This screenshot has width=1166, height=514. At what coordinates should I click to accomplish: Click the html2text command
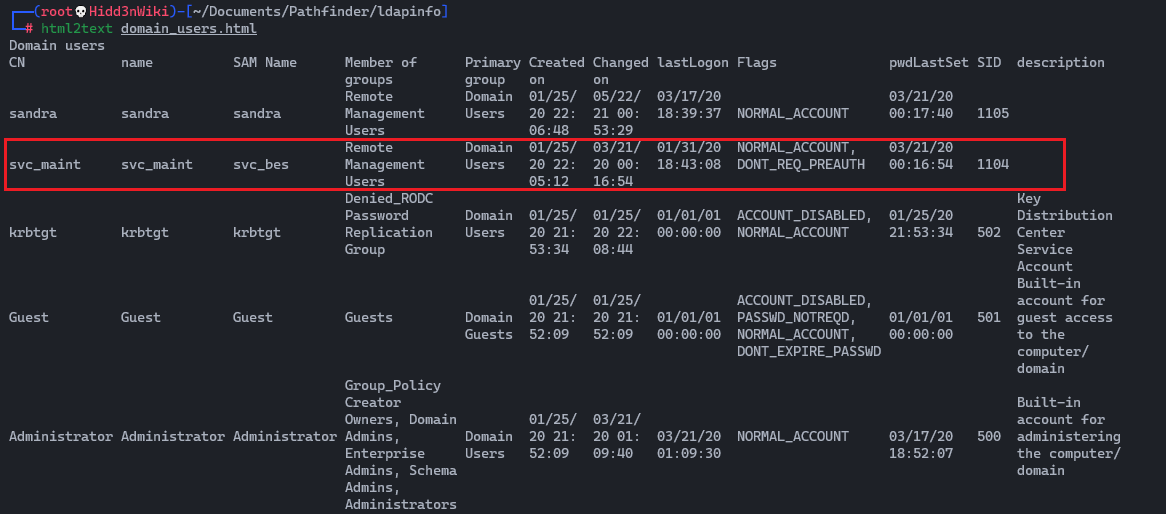click(77, 28)
